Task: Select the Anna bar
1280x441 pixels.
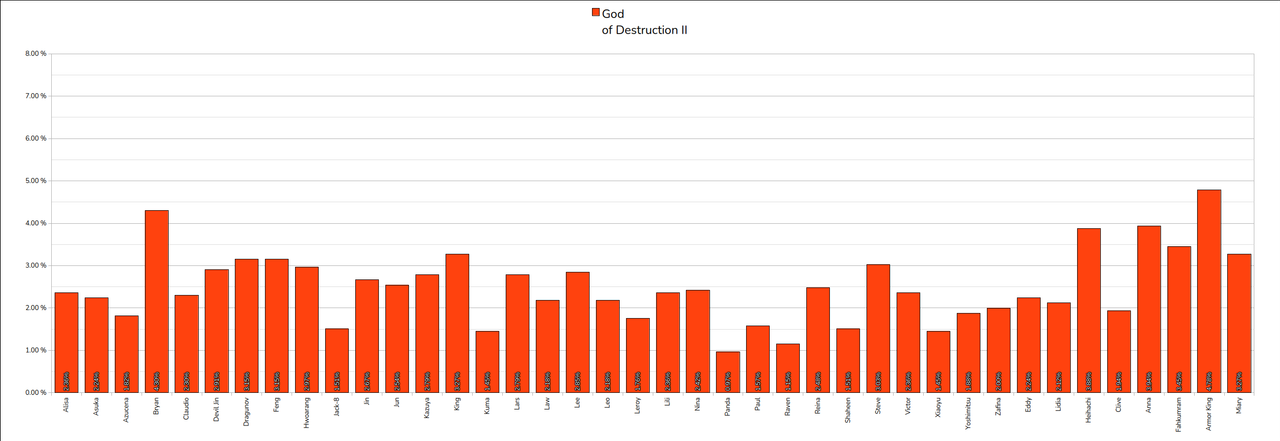Action: point(1149,309)
